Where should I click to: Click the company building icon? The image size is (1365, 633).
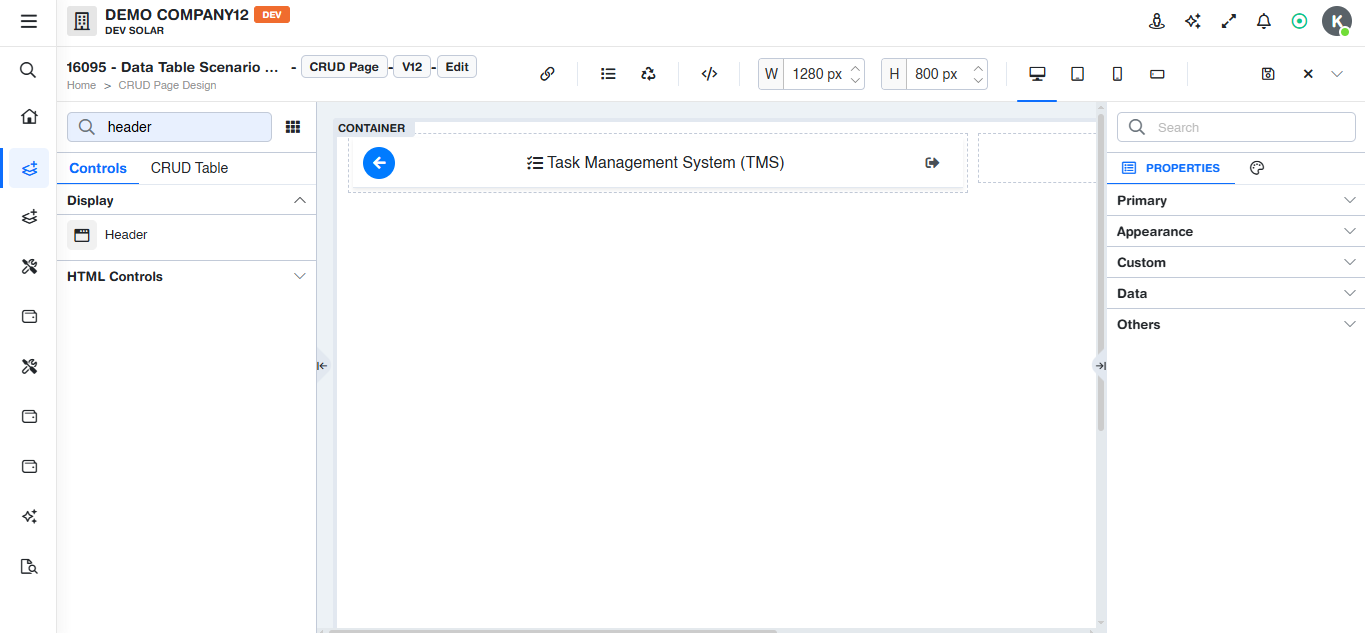[x=82, y=21]
